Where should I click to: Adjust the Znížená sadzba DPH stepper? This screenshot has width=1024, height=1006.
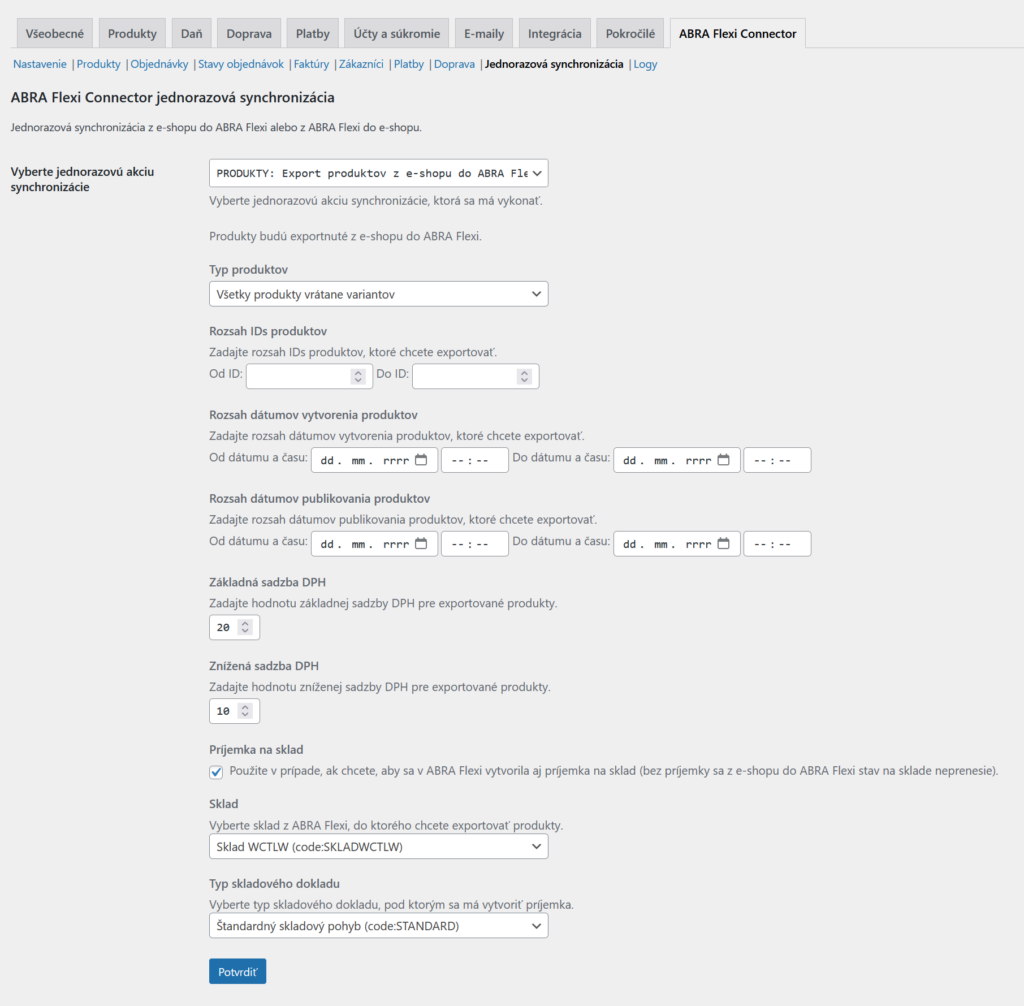[246, 711]
